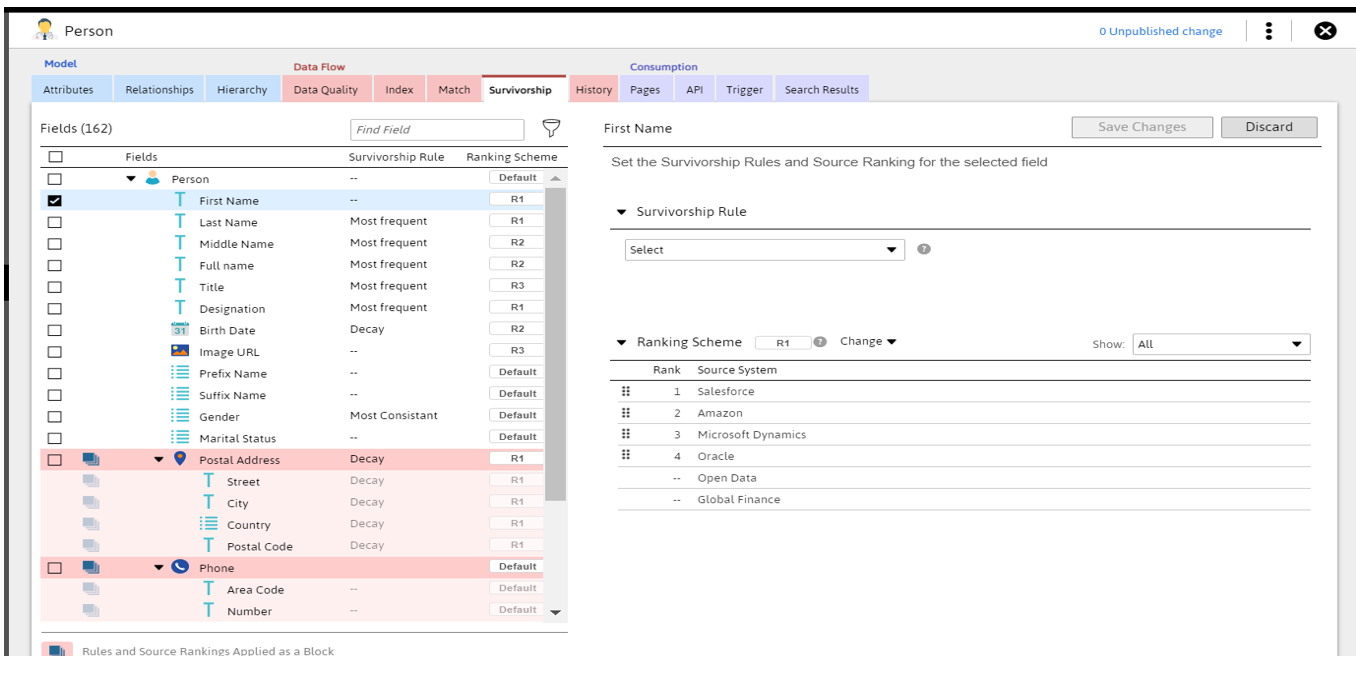The height and width of the screenshot is (673, 1356).
Task: Collapse the Ranking Scheme section
Action: point(621,342)
